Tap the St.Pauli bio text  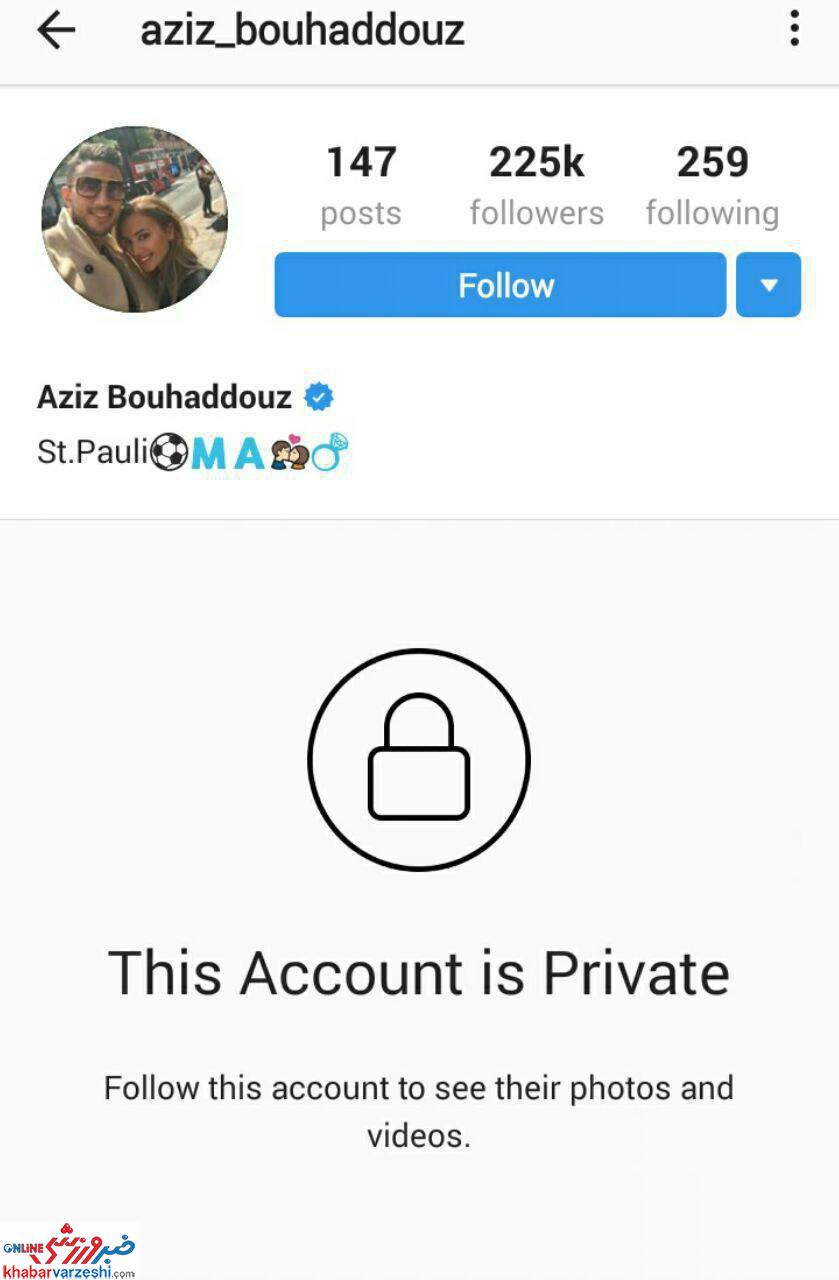pos(93,453)
